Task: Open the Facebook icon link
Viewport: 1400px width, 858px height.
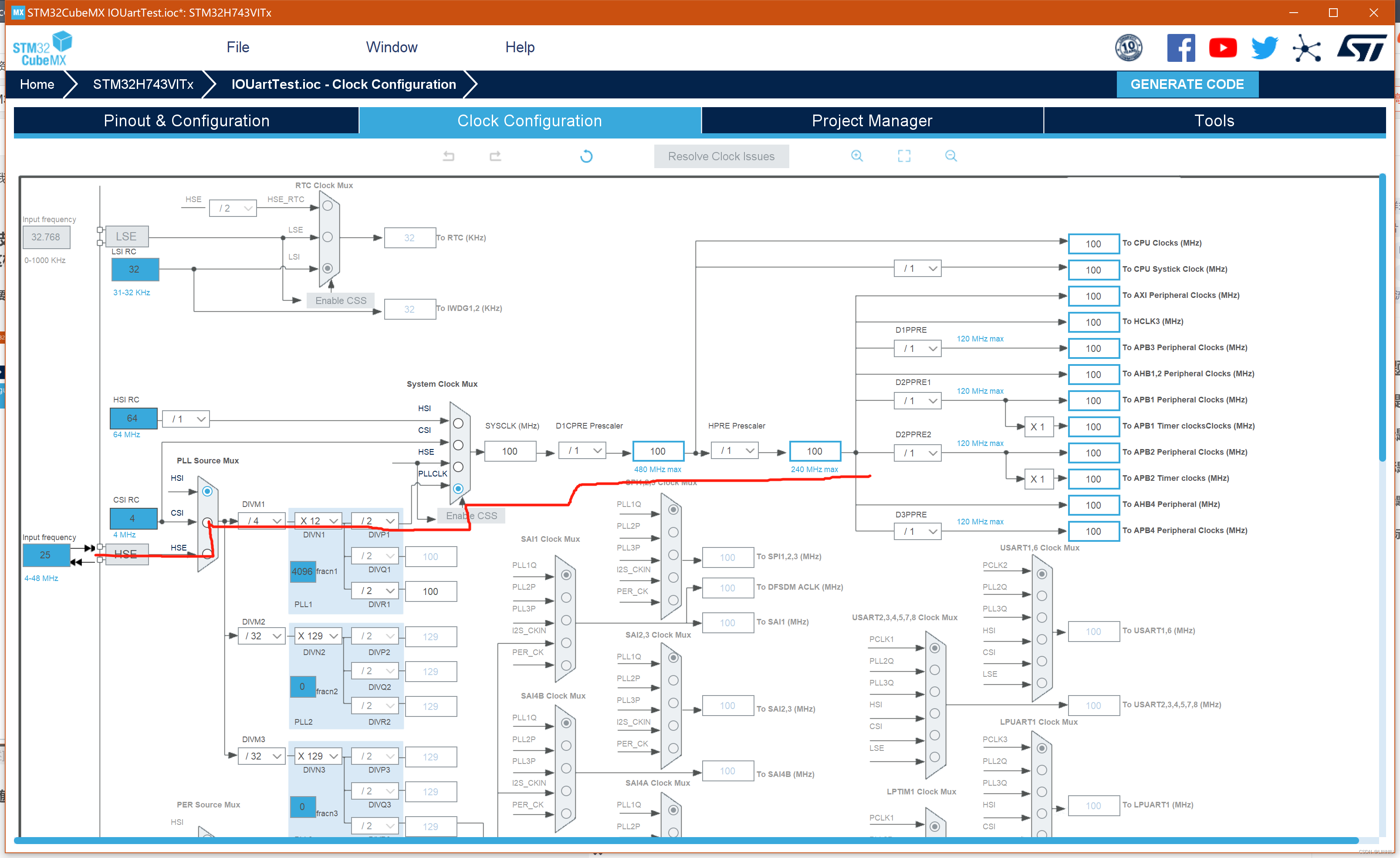Action: coord(1181,48)
